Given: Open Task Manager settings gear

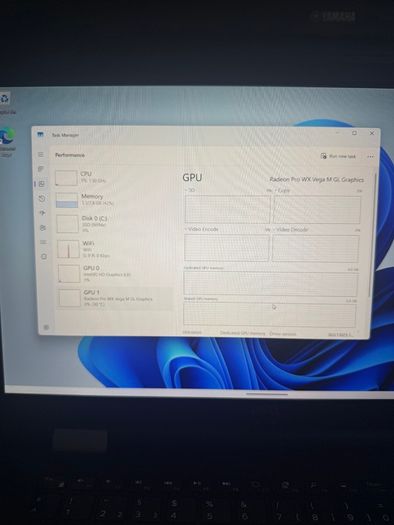Looking at the screenshot, I should 46,327.
